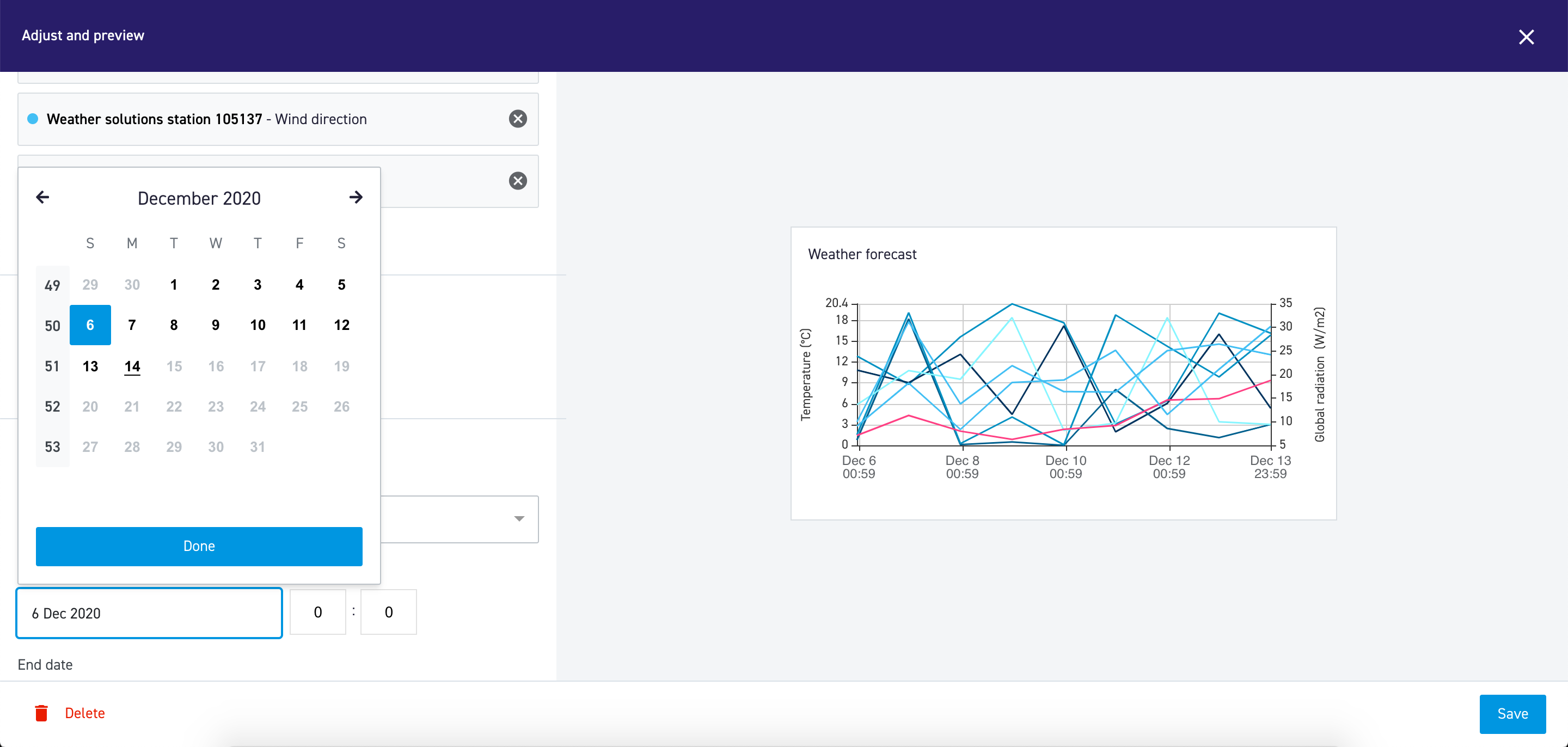Click the Adjust and preview header title
1568x747 pixels.
tap(83, 35)
